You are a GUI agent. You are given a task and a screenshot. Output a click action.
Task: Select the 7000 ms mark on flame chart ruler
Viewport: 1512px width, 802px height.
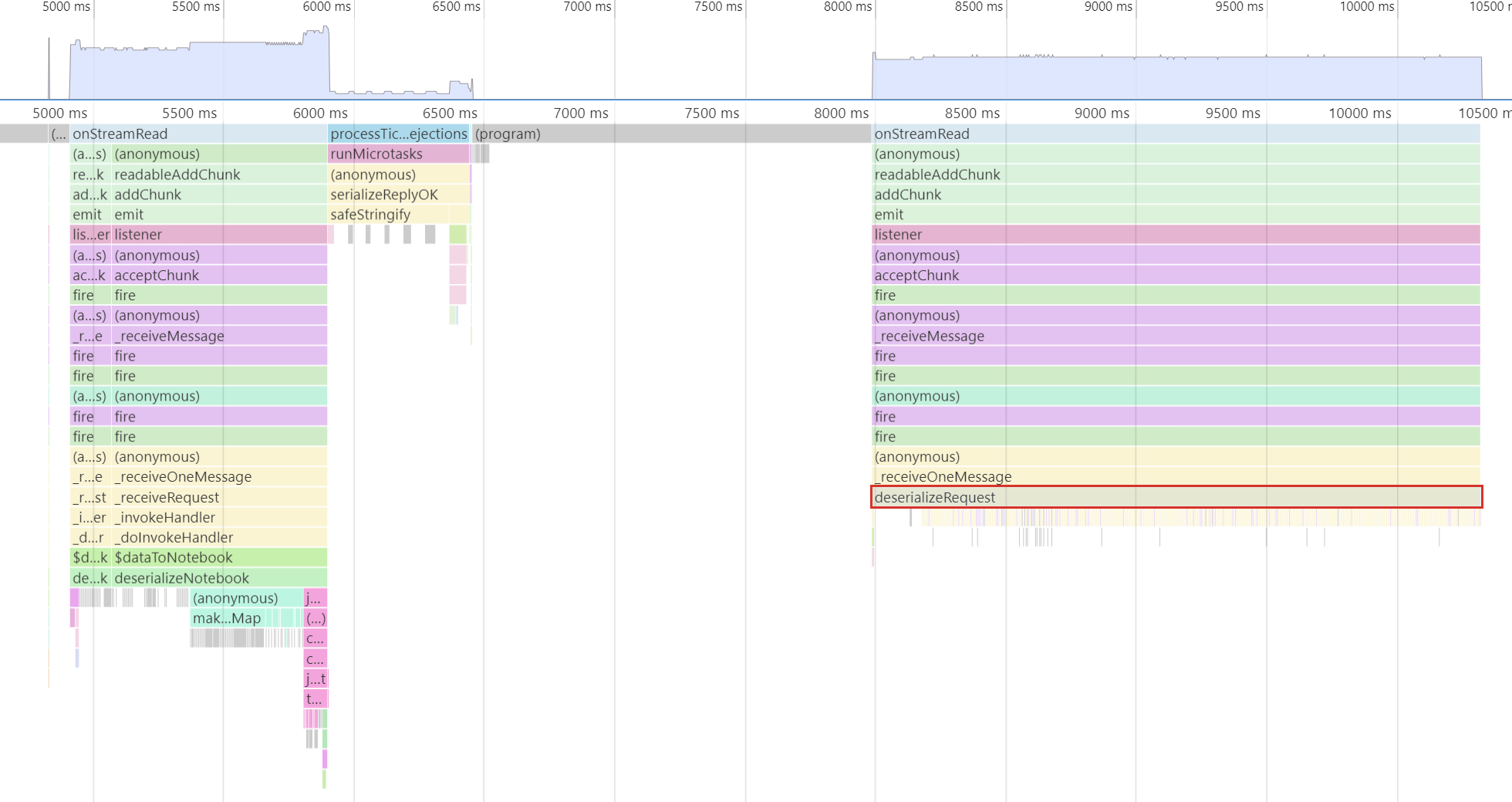[x=581, y=113]
